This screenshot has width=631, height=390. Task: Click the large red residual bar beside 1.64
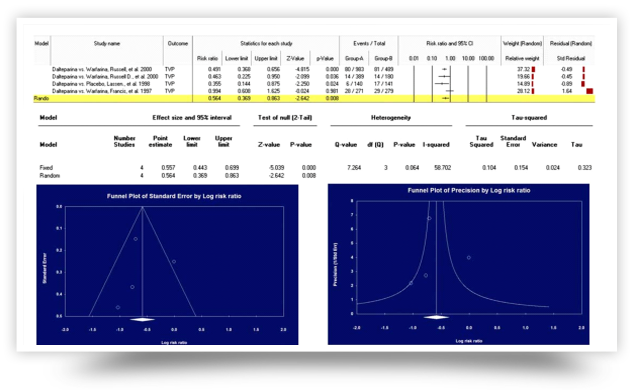click(x=590, y=91)
